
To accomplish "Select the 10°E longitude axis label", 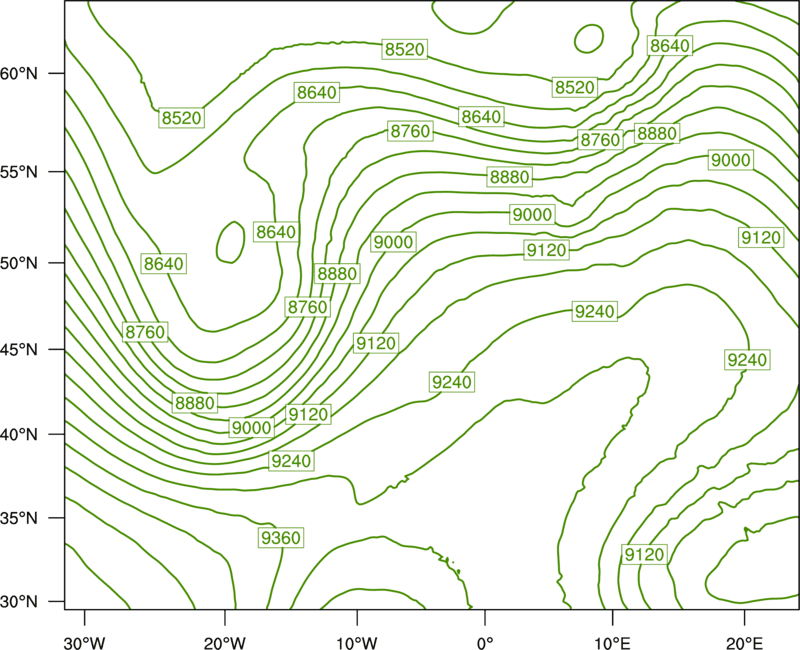I will tap(612, 643).
